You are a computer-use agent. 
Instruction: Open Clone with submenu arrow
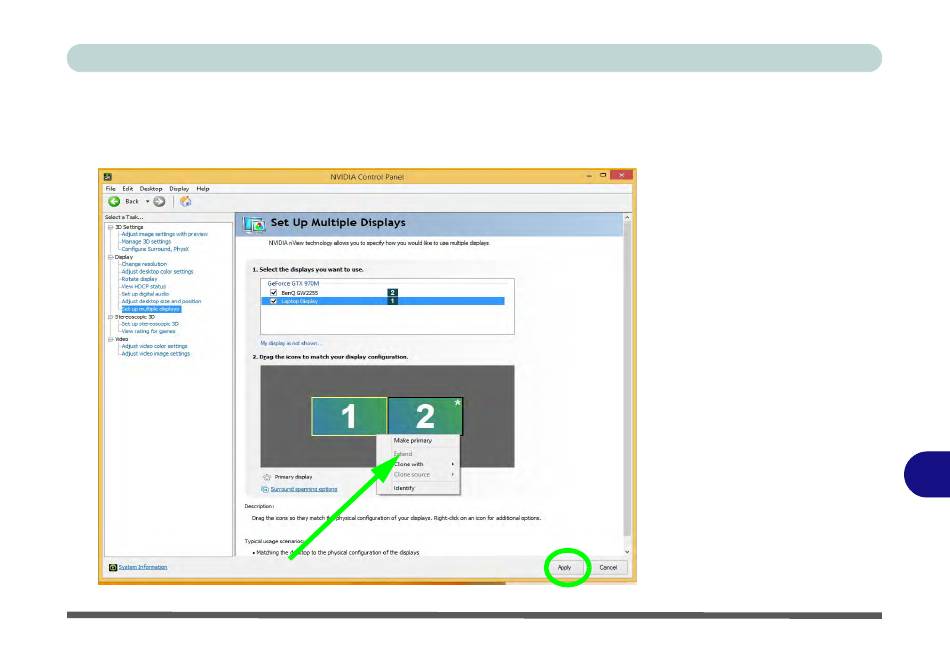click(x=453, y=464)
